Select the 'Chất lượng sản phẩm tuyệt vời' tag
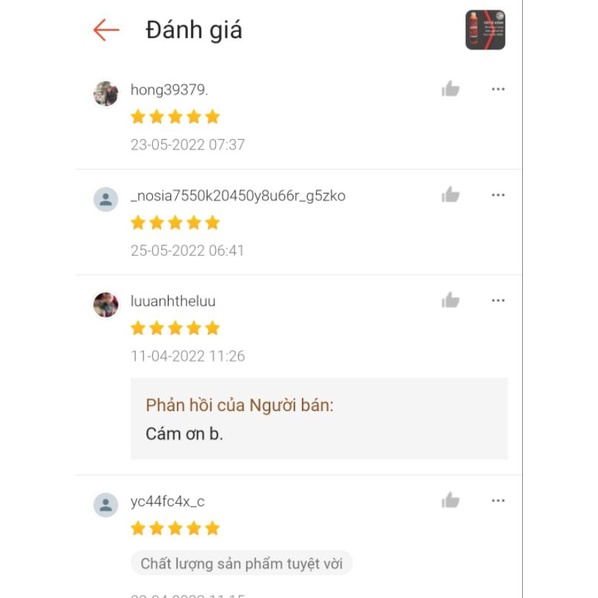This screenshot has width=598, height=598. [241, 563]
